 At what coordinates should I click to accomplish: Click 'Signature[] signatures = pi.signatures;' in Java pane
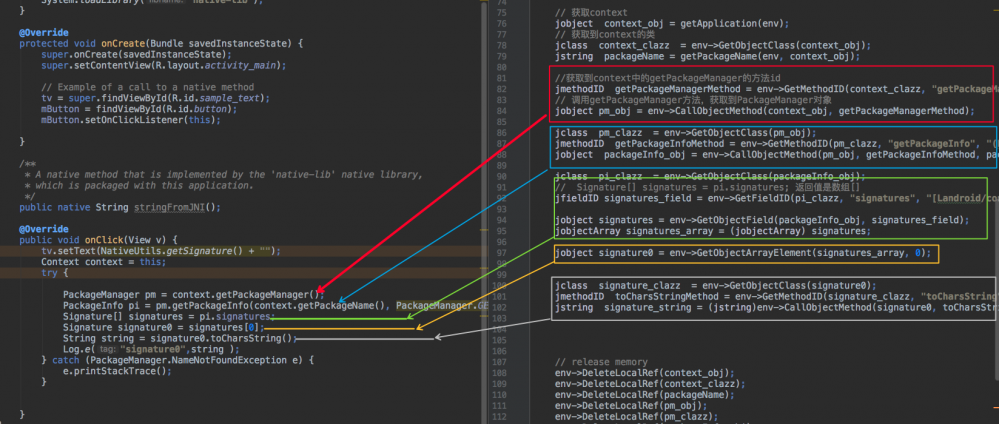click(x=168, y=316)
